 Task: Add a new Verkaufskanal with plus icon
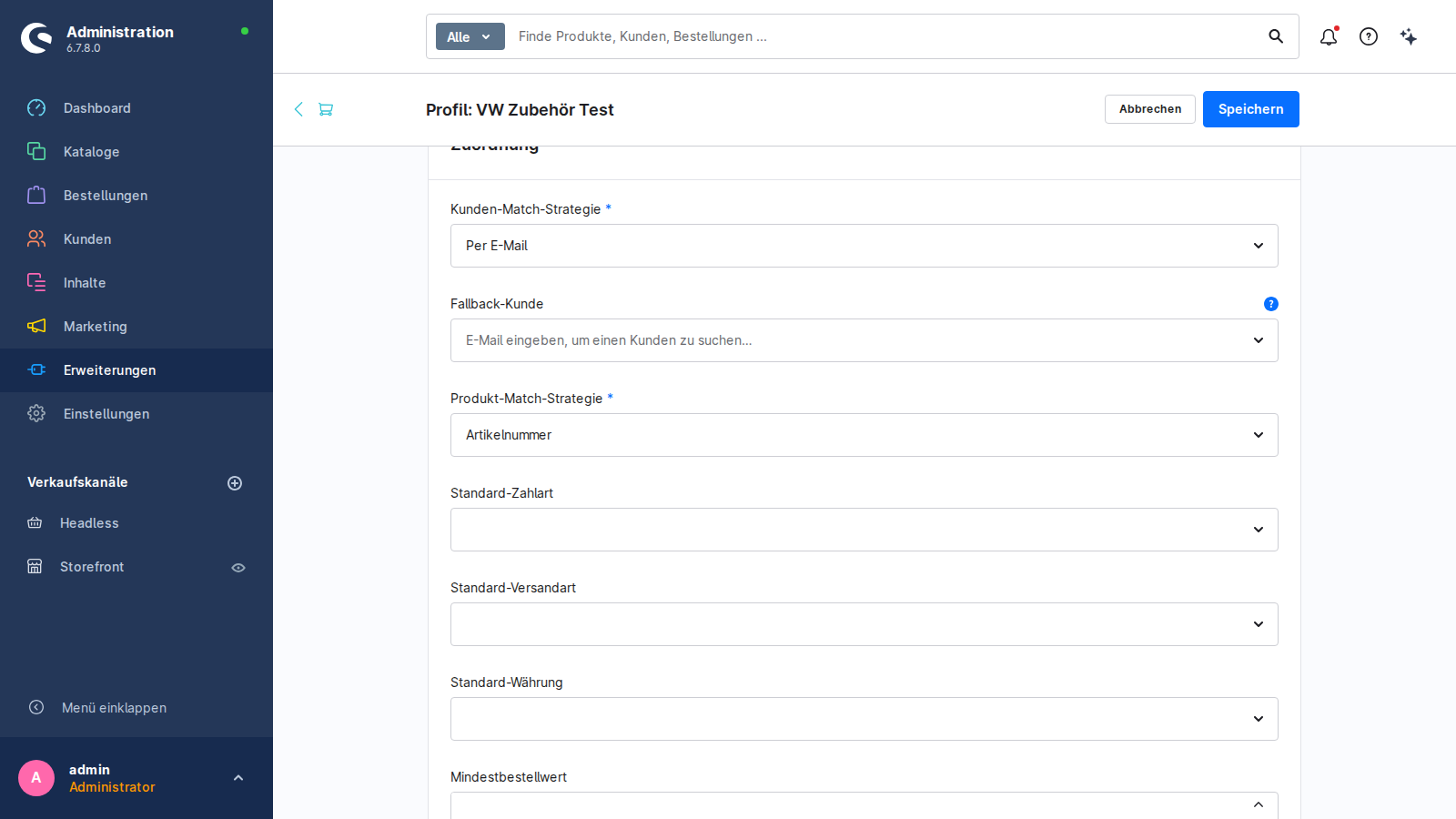coord(235,483)
